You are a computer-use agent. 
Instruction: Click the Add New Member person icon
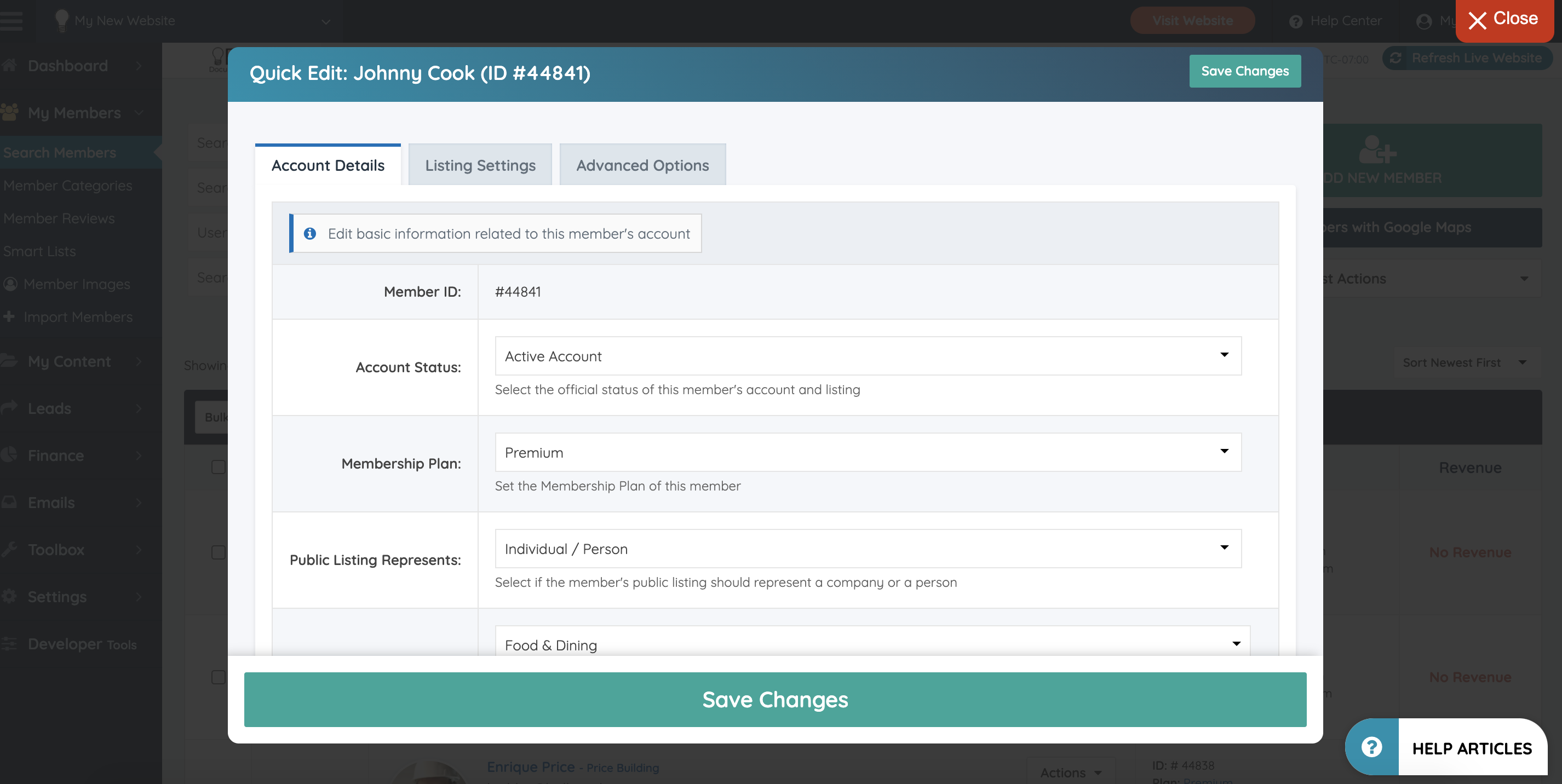[x=1376, y=149]
